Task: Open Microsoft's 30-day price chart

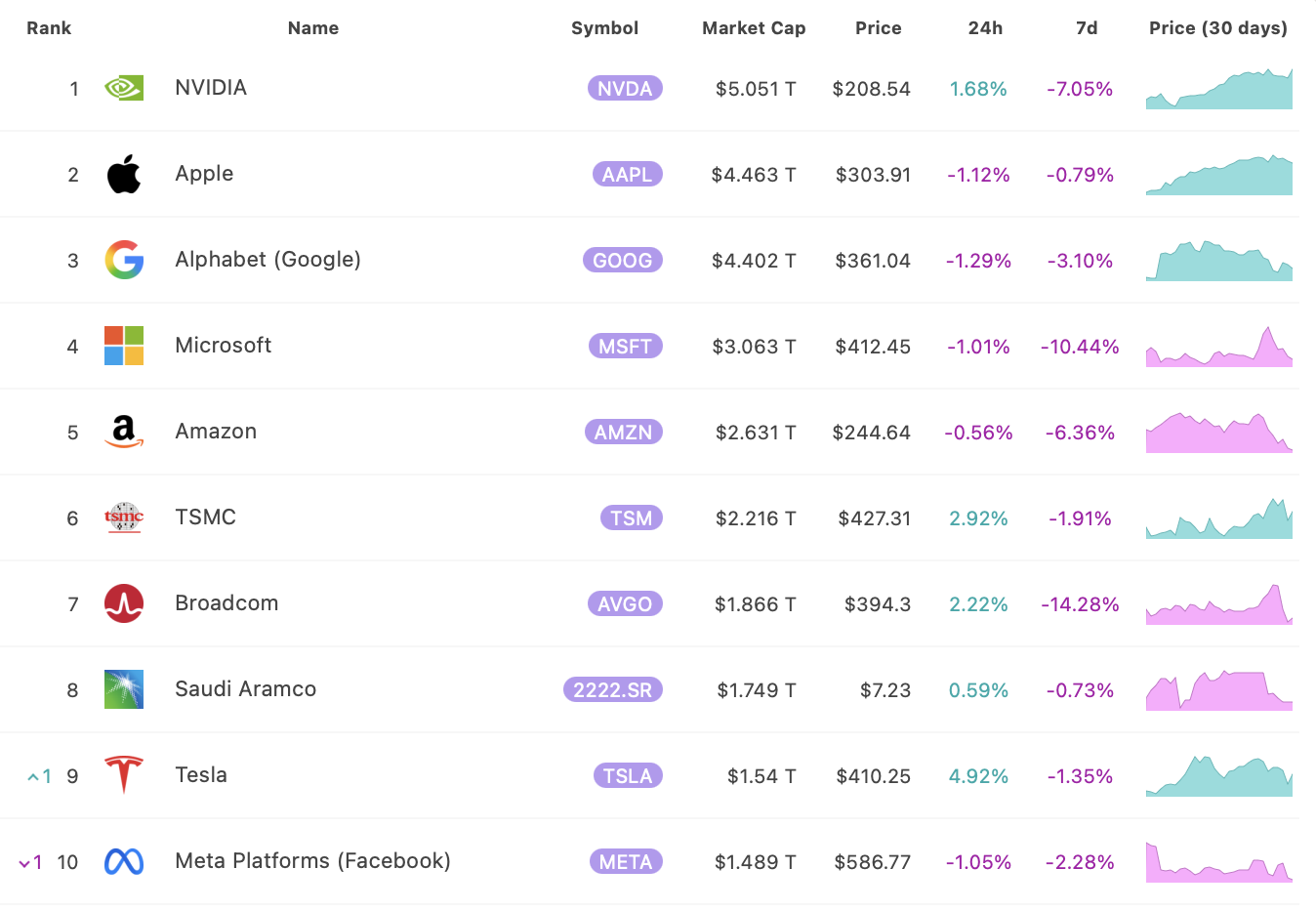Action: click(x=1219, y=347)
